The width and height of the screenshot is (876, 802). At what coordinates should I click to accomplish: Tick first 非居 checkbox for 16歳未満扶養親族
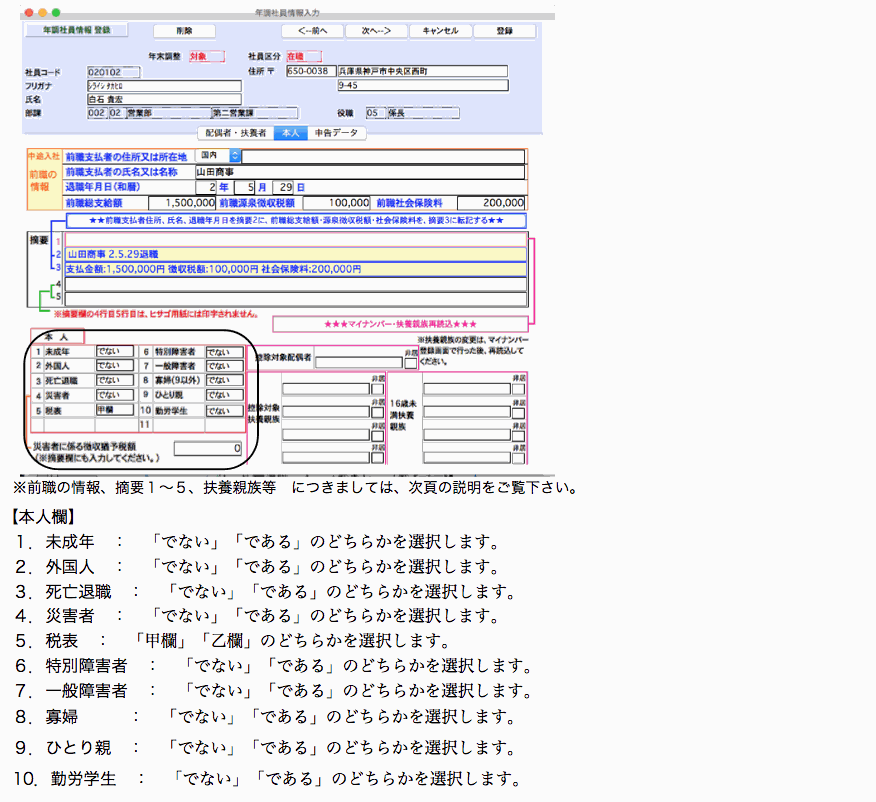[517, 390]
